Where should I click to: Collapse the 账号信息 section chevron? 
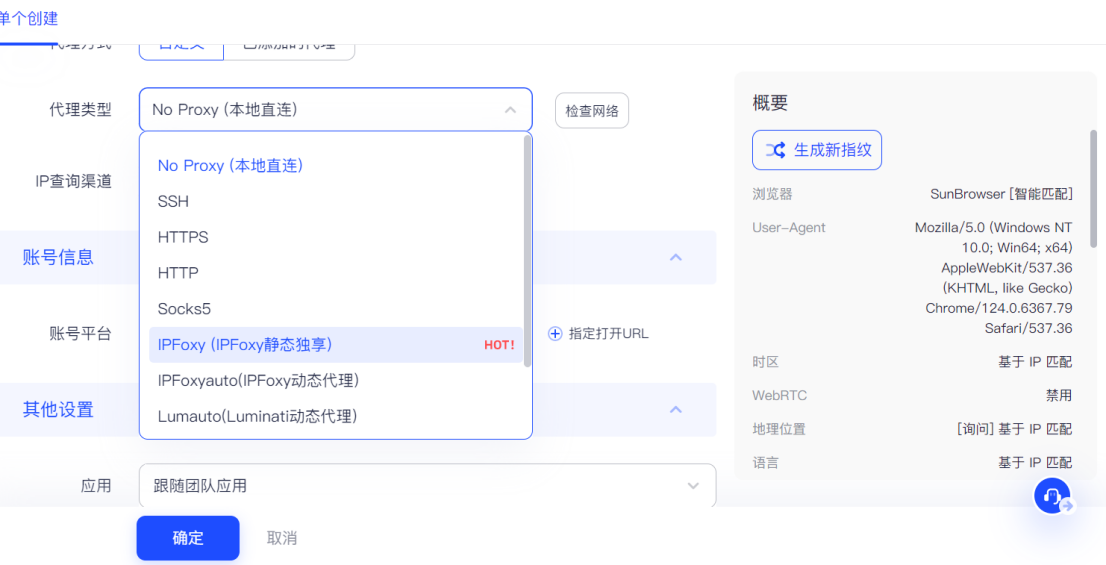pos(676,257)
